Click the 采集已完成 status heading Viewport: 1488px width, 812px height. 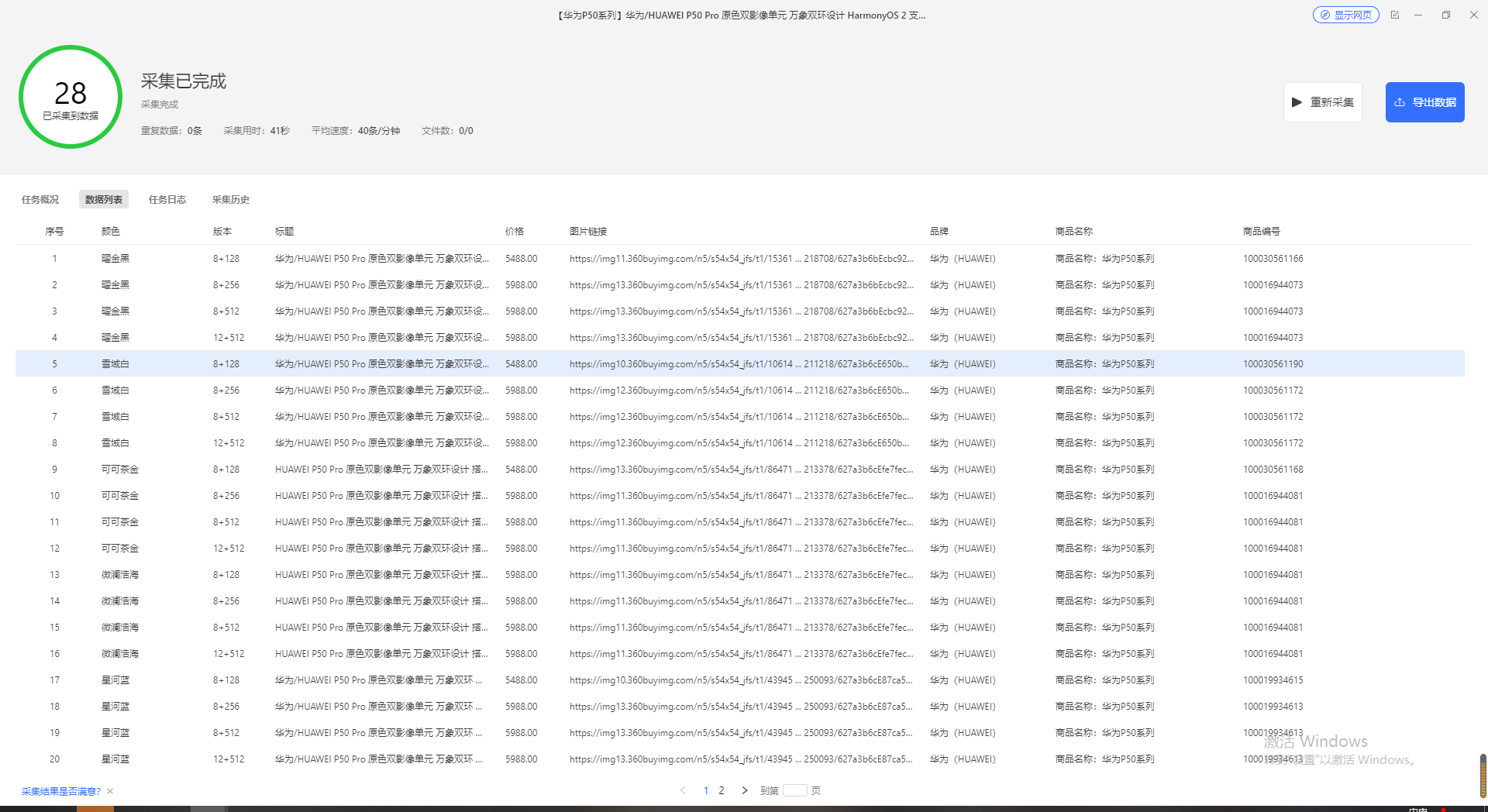[x=184, y=81]
